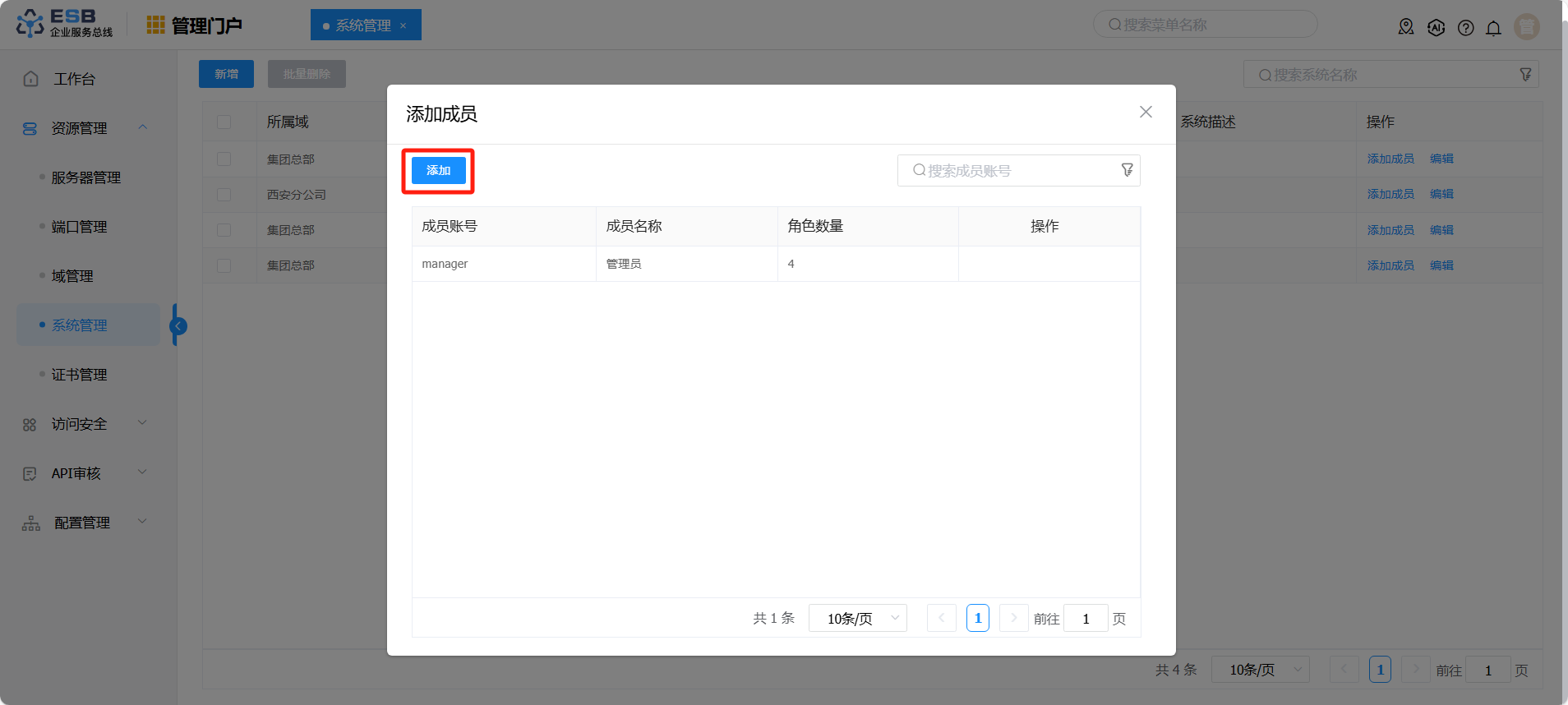The image size is (1568, 705).
Task: Click the blue 添加 button
Action: point(438,171)
